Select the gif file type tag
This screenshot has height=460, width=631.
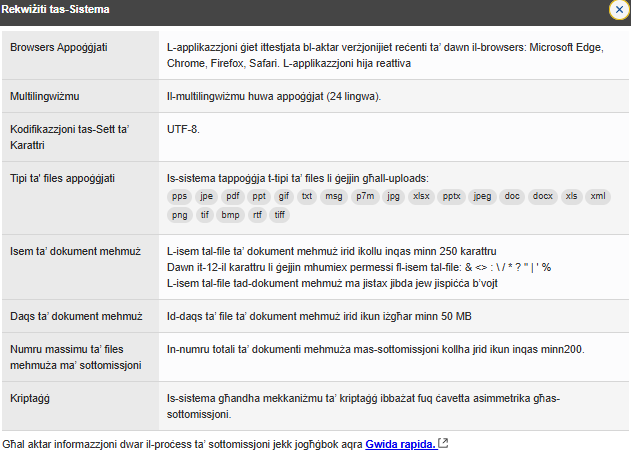tap(284, 196)
